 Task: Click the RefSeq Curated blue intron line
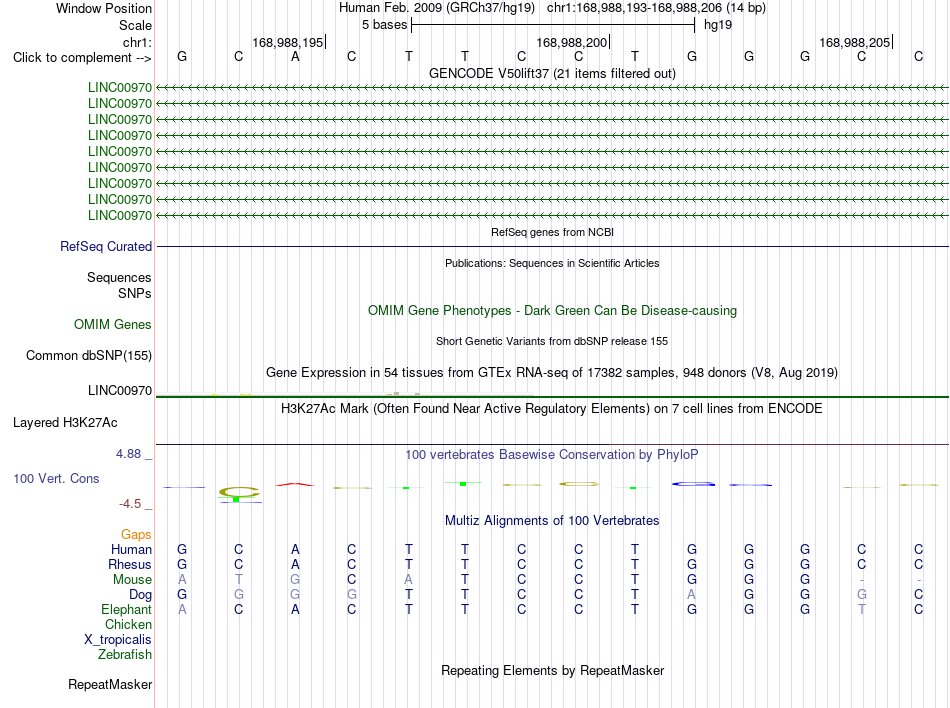pyautogui.click(x=552, y=246)
